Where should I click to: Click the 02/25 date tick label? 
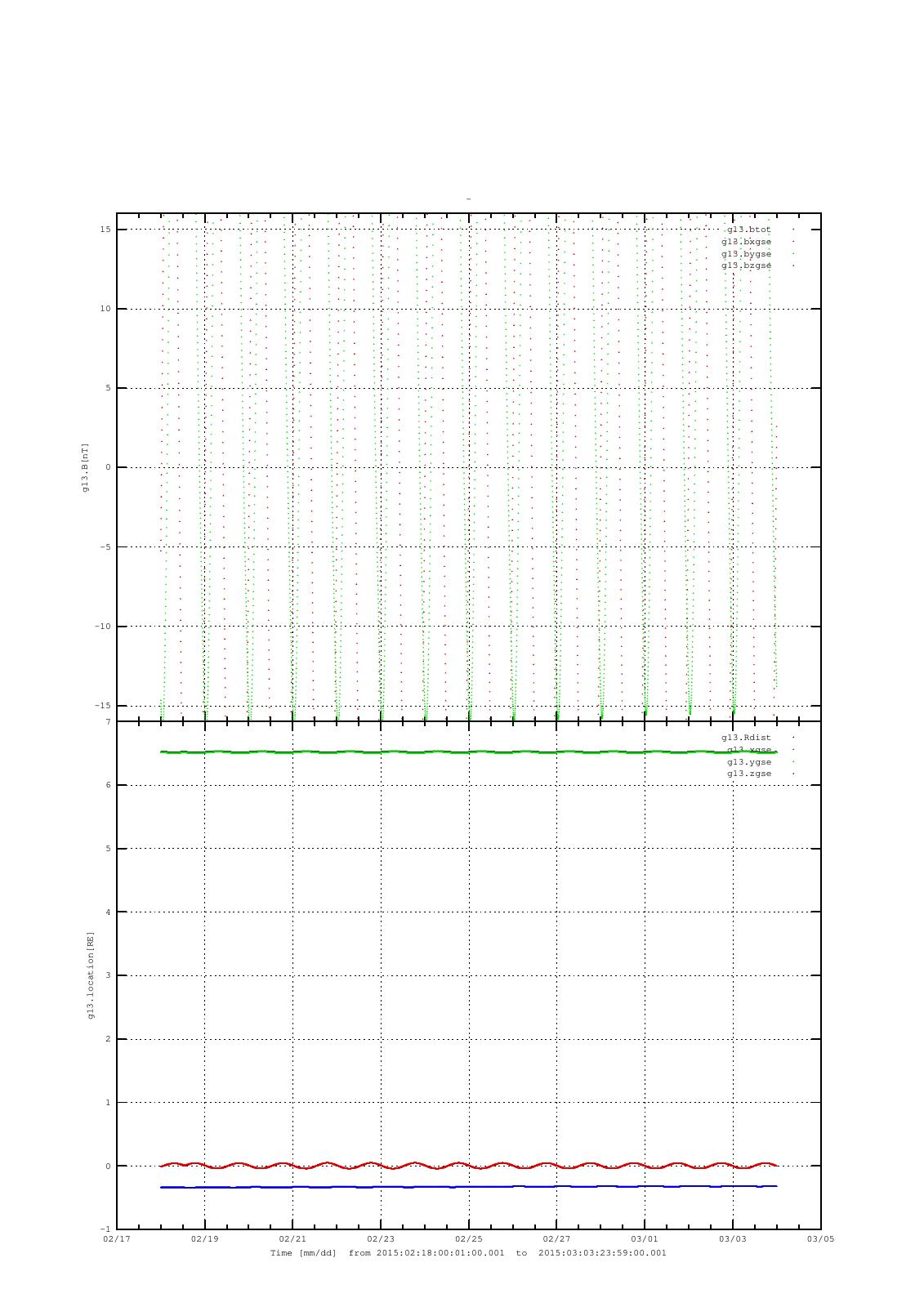(468, 1239)
